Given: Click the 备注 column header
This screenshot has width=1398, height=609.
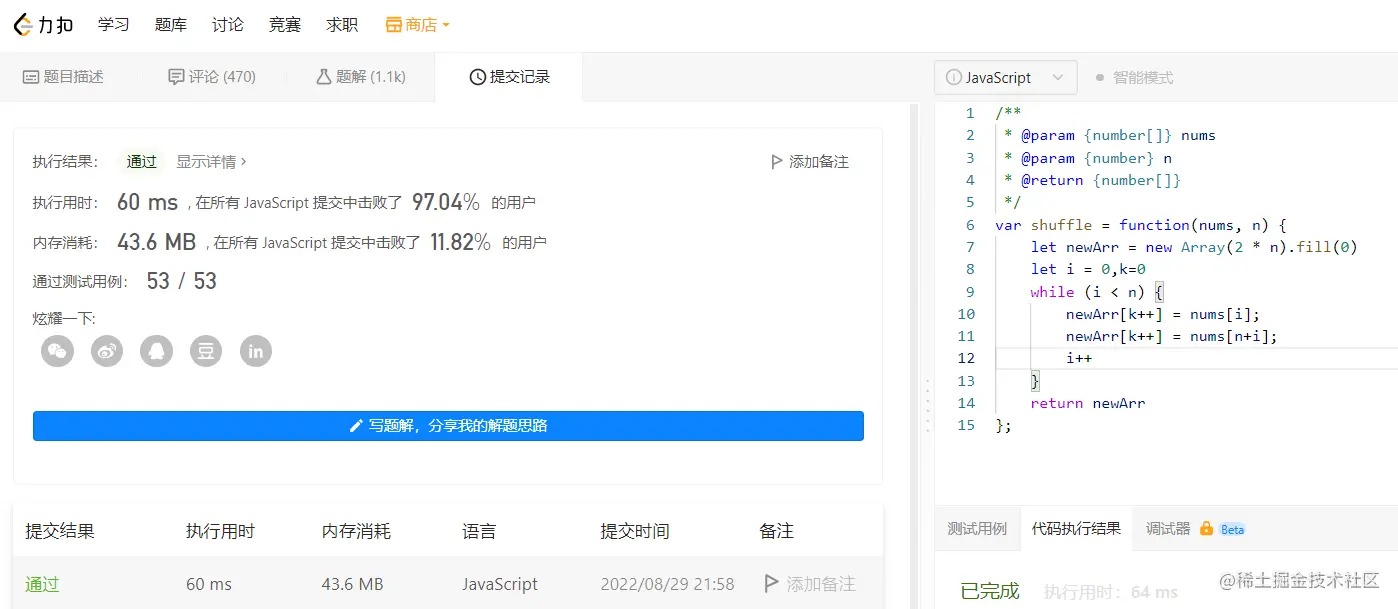Looking at the screenshot, I should (x=776, y=532).
